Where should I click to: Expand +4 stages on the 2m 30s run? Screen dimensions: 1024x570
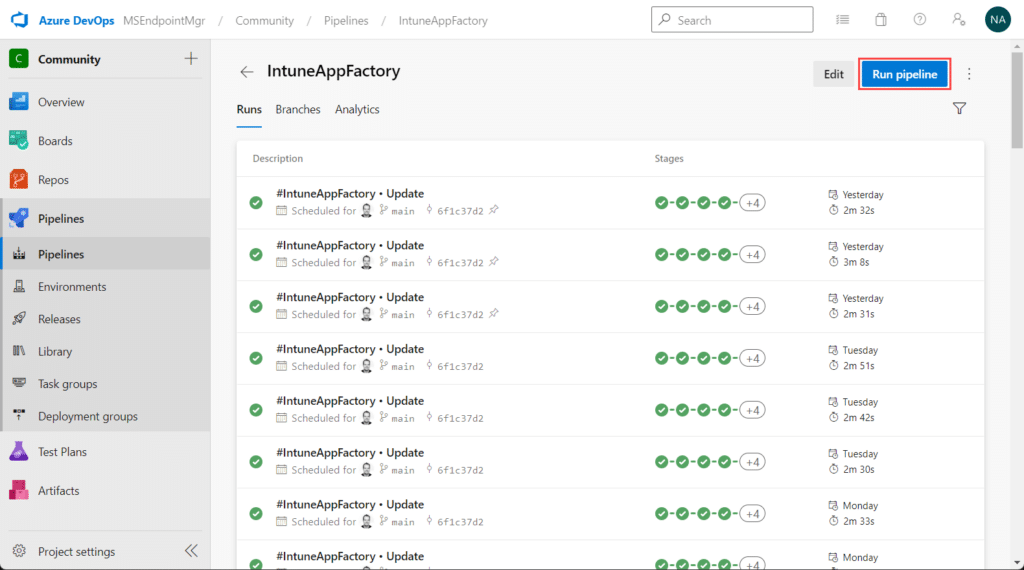coord(752,462)
